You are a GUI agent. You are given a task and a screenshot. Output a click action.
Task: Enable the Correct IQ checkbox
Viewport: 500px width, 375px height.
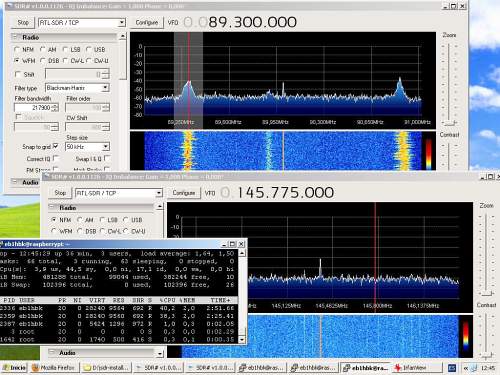point(56,158)
